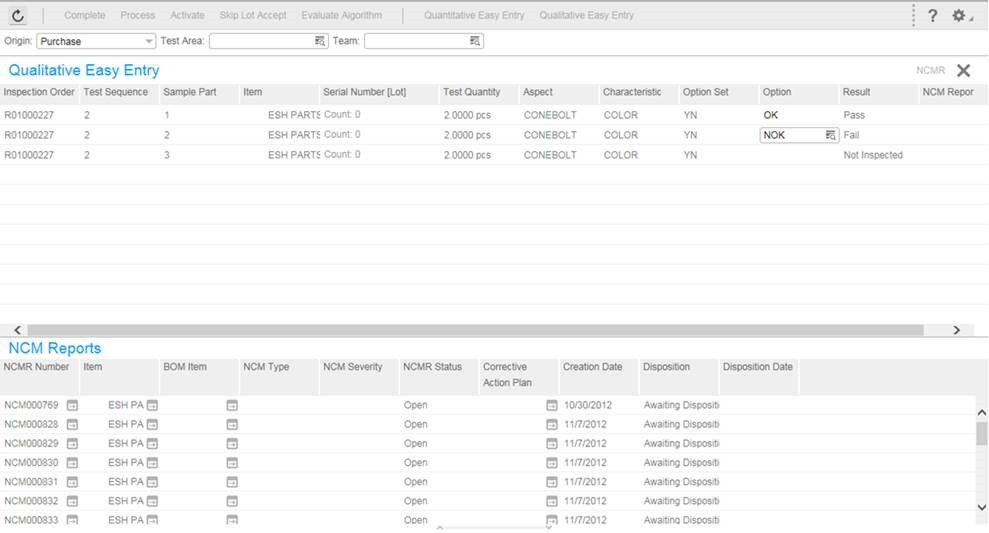Click the Complete toolbar command

tap(84, 16)
